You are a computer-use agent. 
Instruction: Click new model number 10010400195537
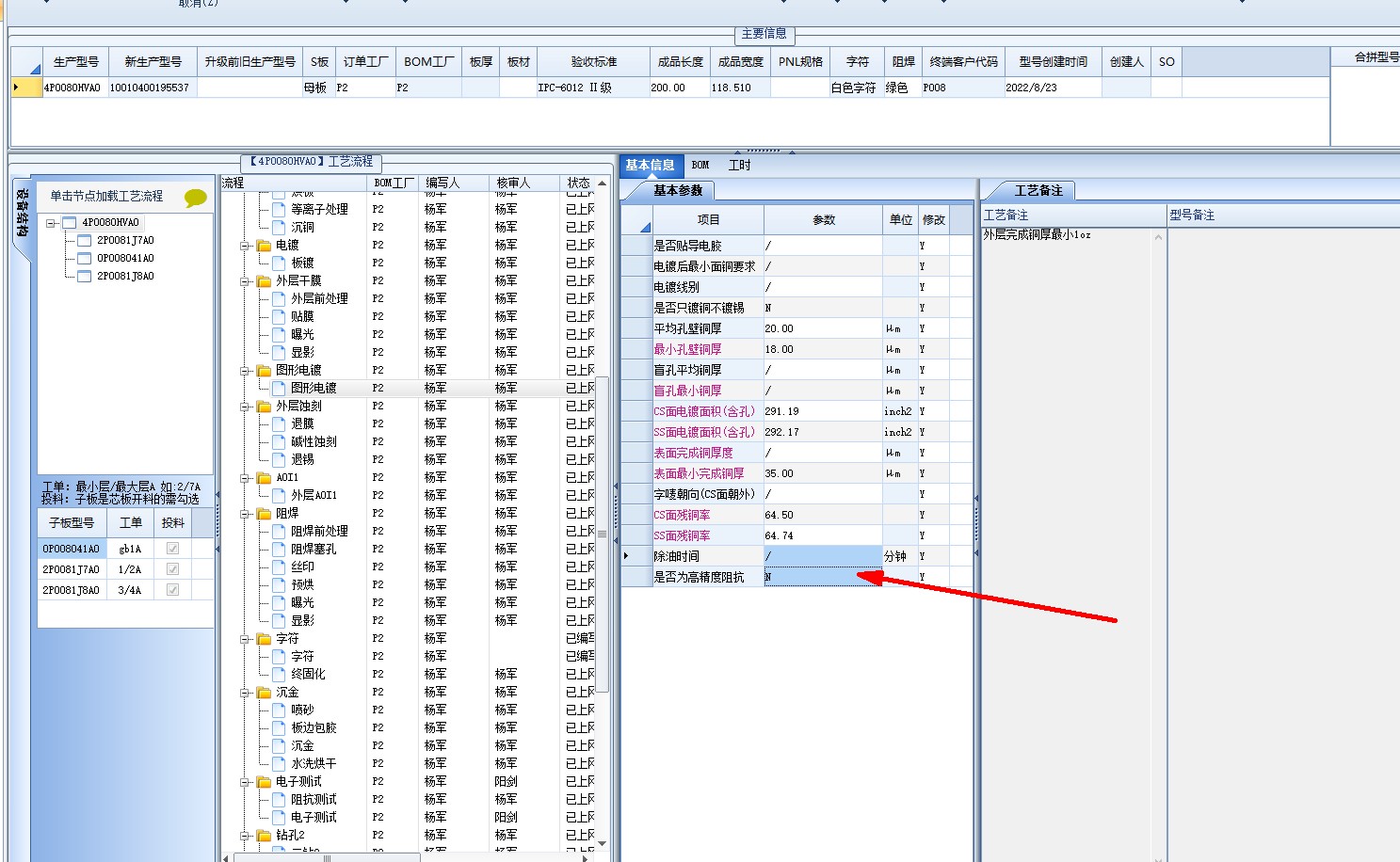[153, 88]
